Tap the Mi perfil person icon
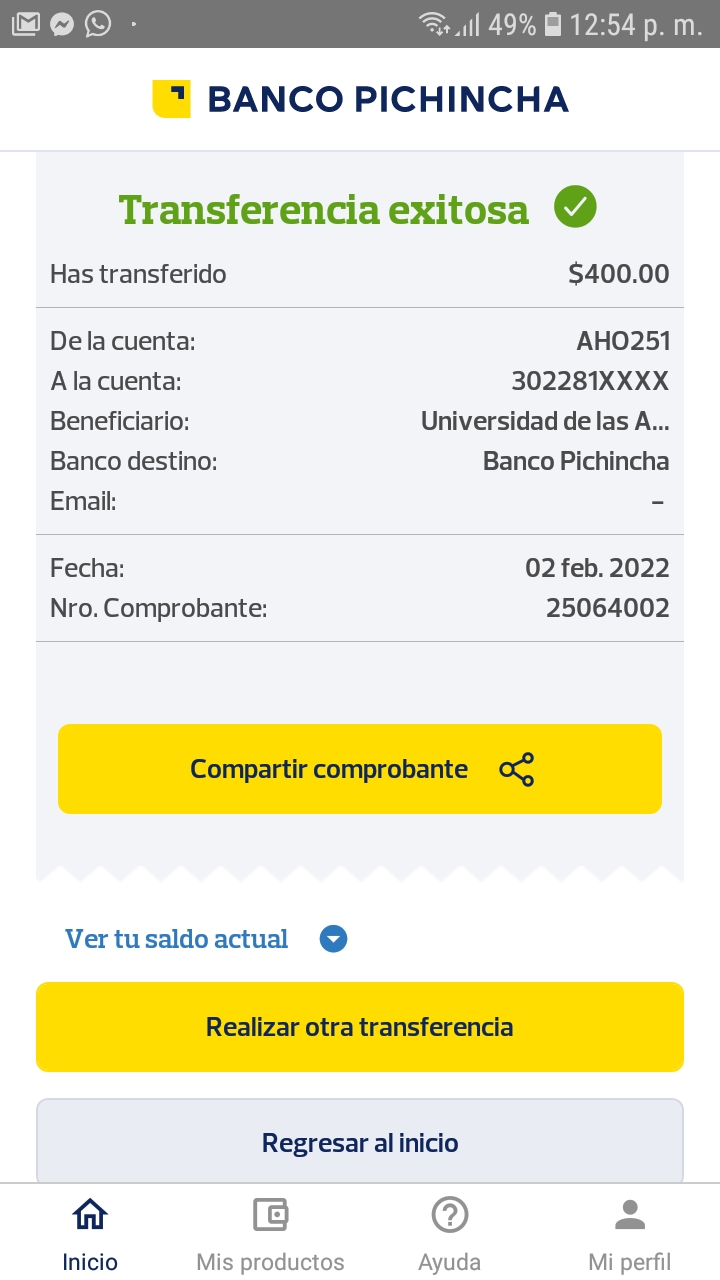 click(630, 1215)
